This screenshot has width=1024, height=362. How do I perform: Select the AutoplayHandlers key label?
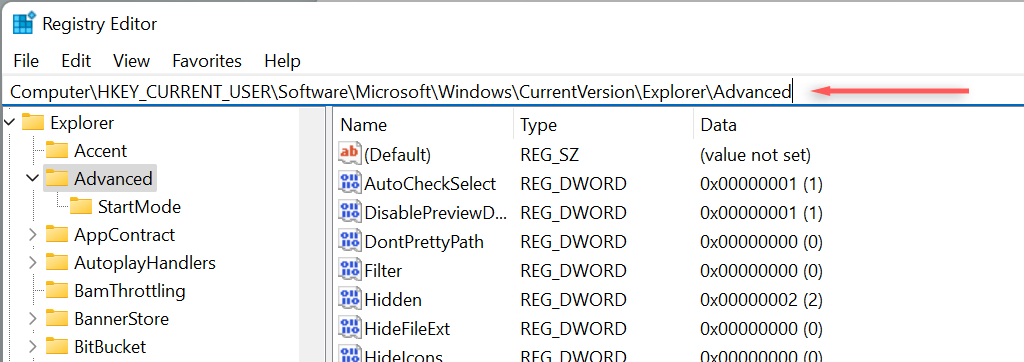pos(145,263)
